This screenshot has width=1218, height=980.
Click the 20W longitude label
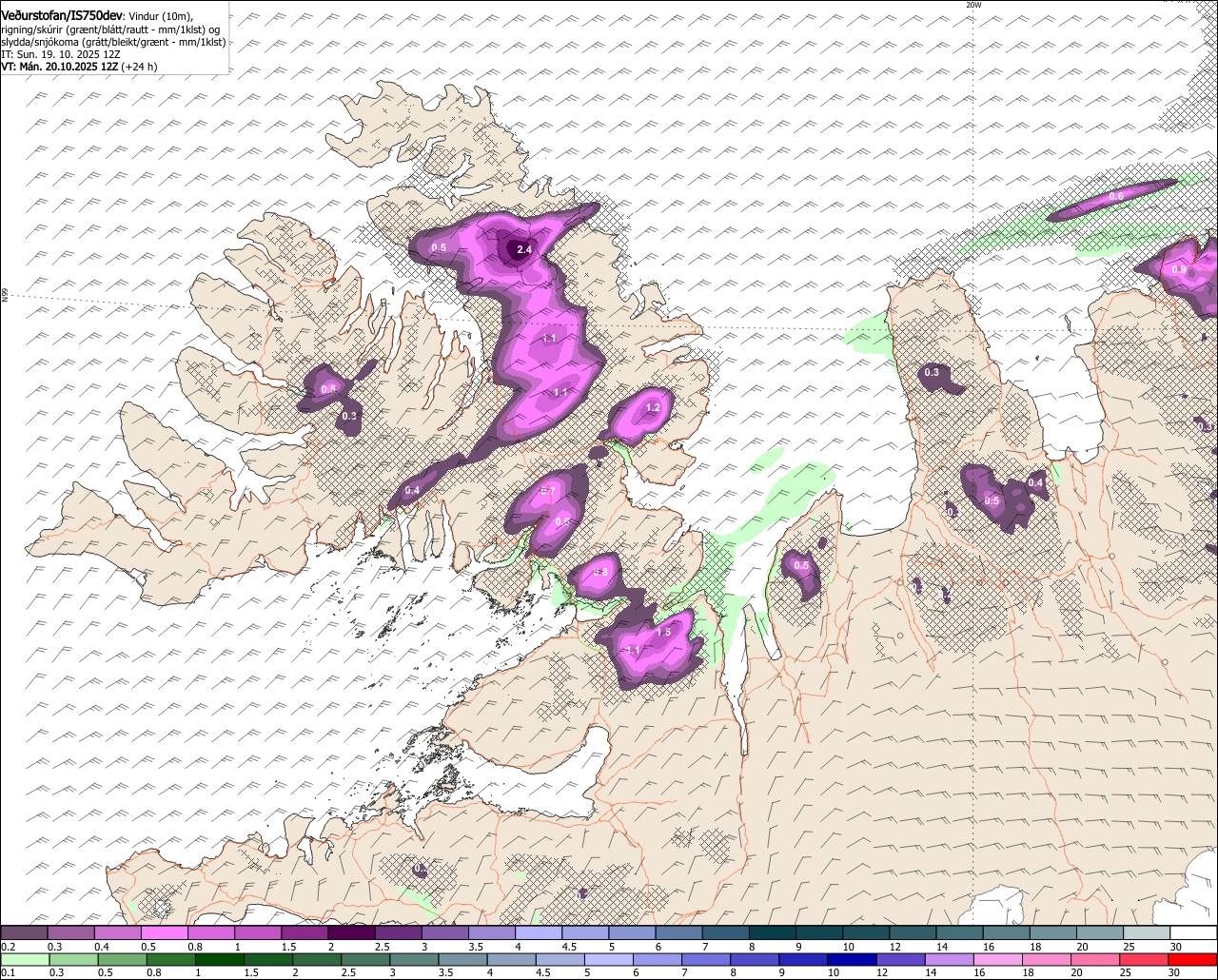click(x=972, y=5)
